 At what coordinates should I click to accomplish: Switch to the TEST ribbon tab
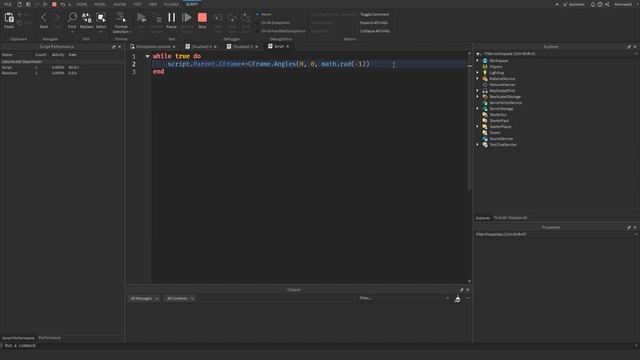(x=137, y=4)
